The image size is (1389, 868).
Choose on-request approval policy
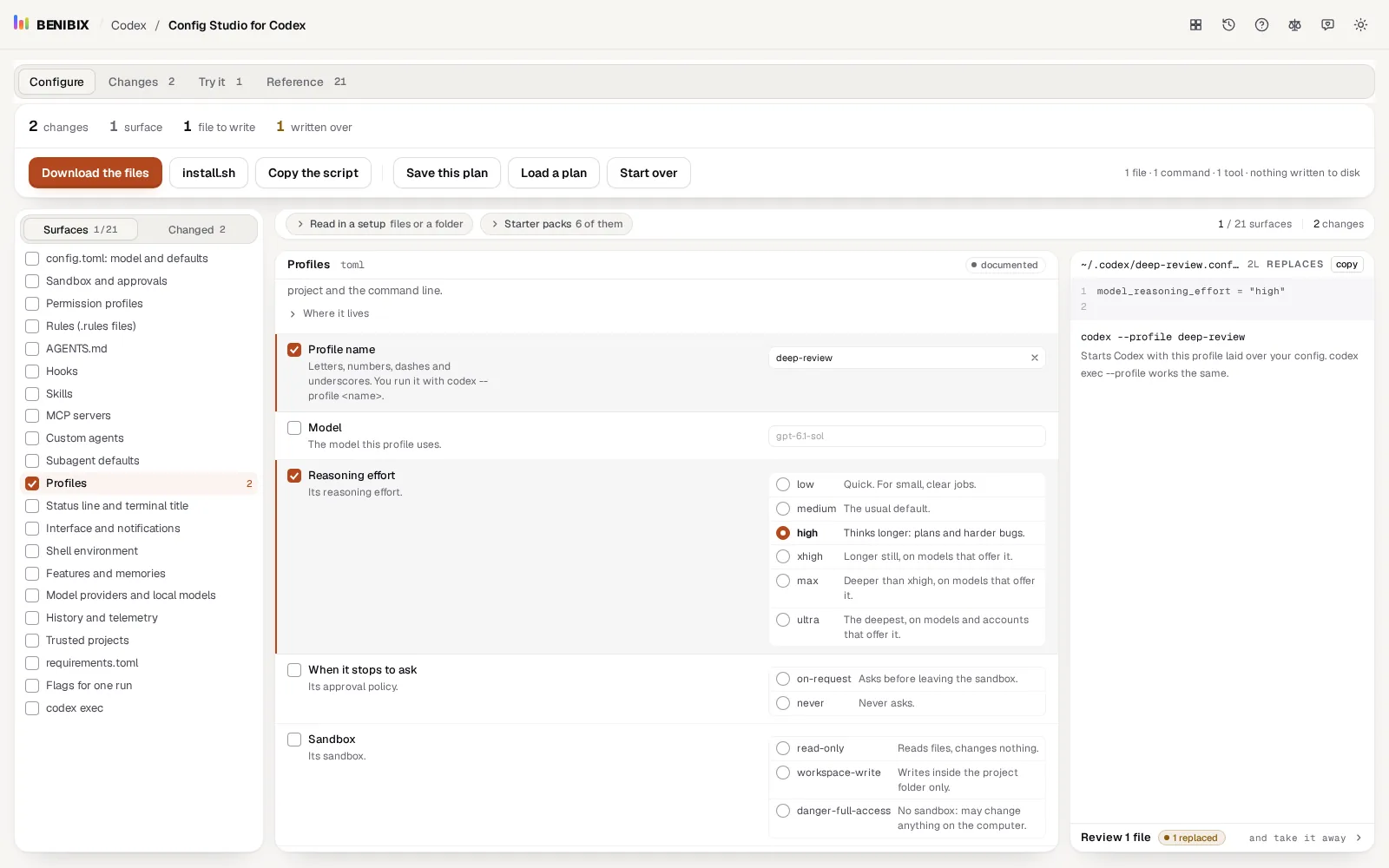783,679
